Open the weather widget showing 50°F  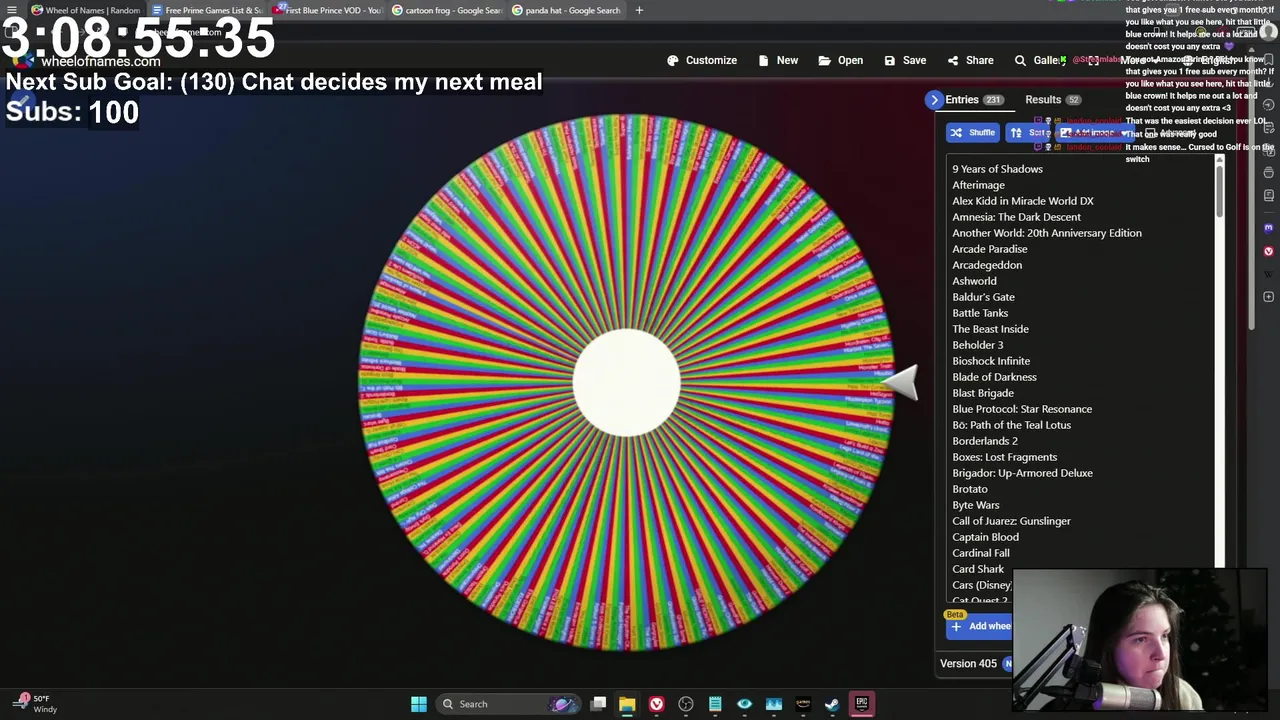tap(36, 704)
